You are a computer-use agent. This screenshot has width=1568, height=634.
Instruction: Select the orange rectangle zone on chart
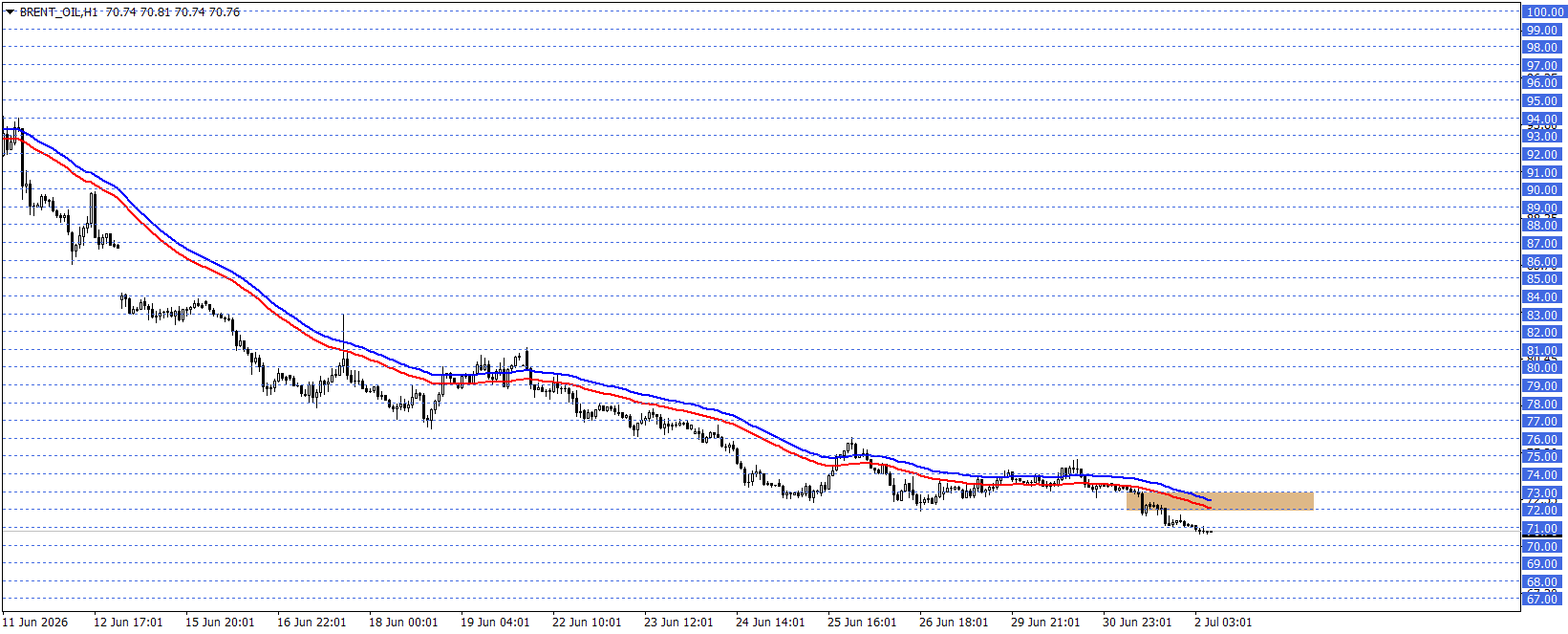point(1220,501)
